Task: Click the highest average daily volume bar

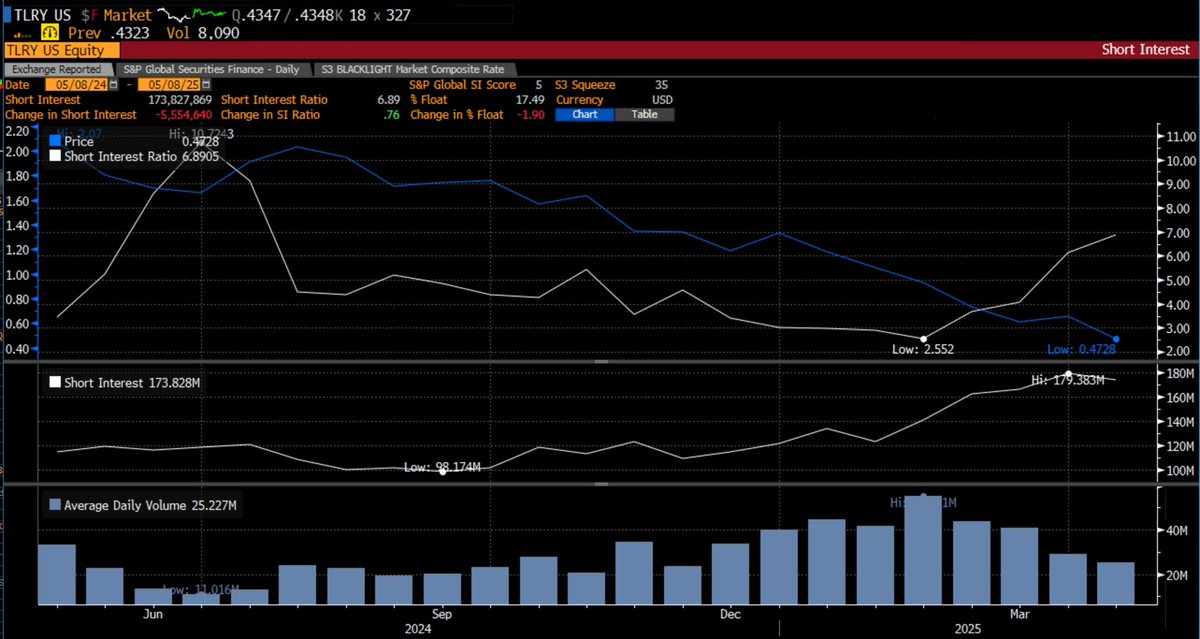Action: coord(925,549)
